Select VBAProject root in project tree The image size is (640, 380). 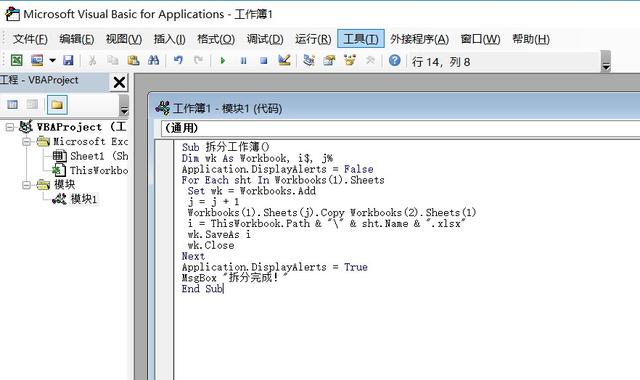coord(81,127)
